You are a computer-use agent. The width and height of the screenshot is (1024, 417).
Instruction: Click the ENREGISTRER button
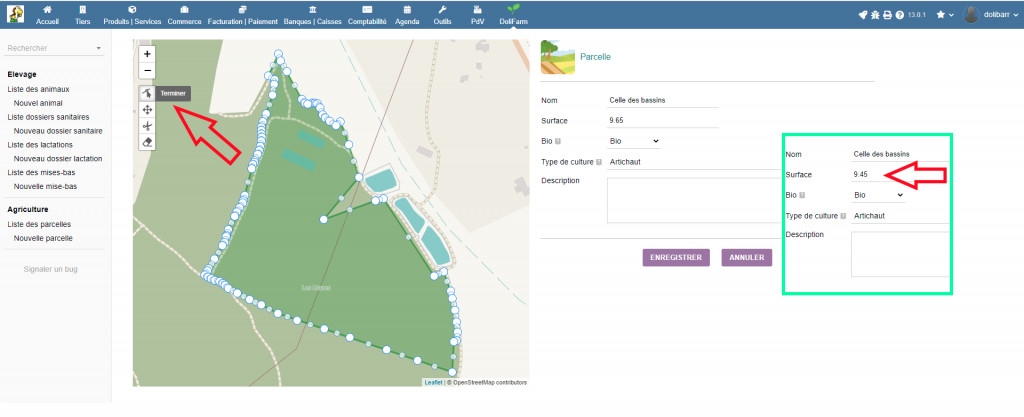point(677,257)
